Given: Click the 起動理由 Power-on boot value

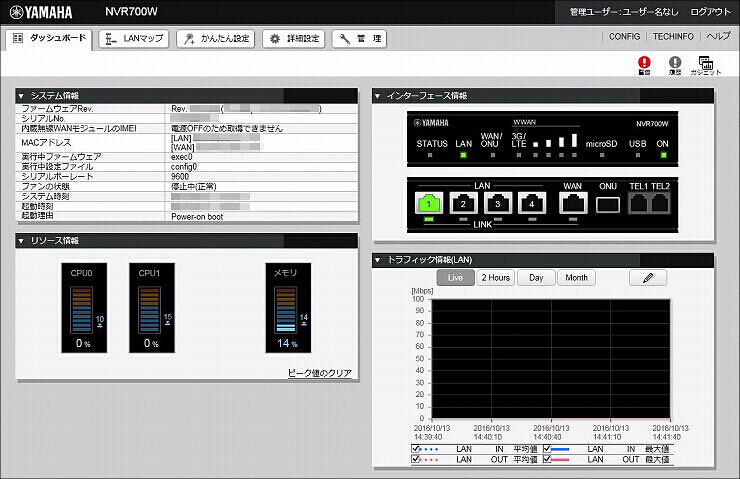Looking at the screenshot, I should [x=197, y=217].
